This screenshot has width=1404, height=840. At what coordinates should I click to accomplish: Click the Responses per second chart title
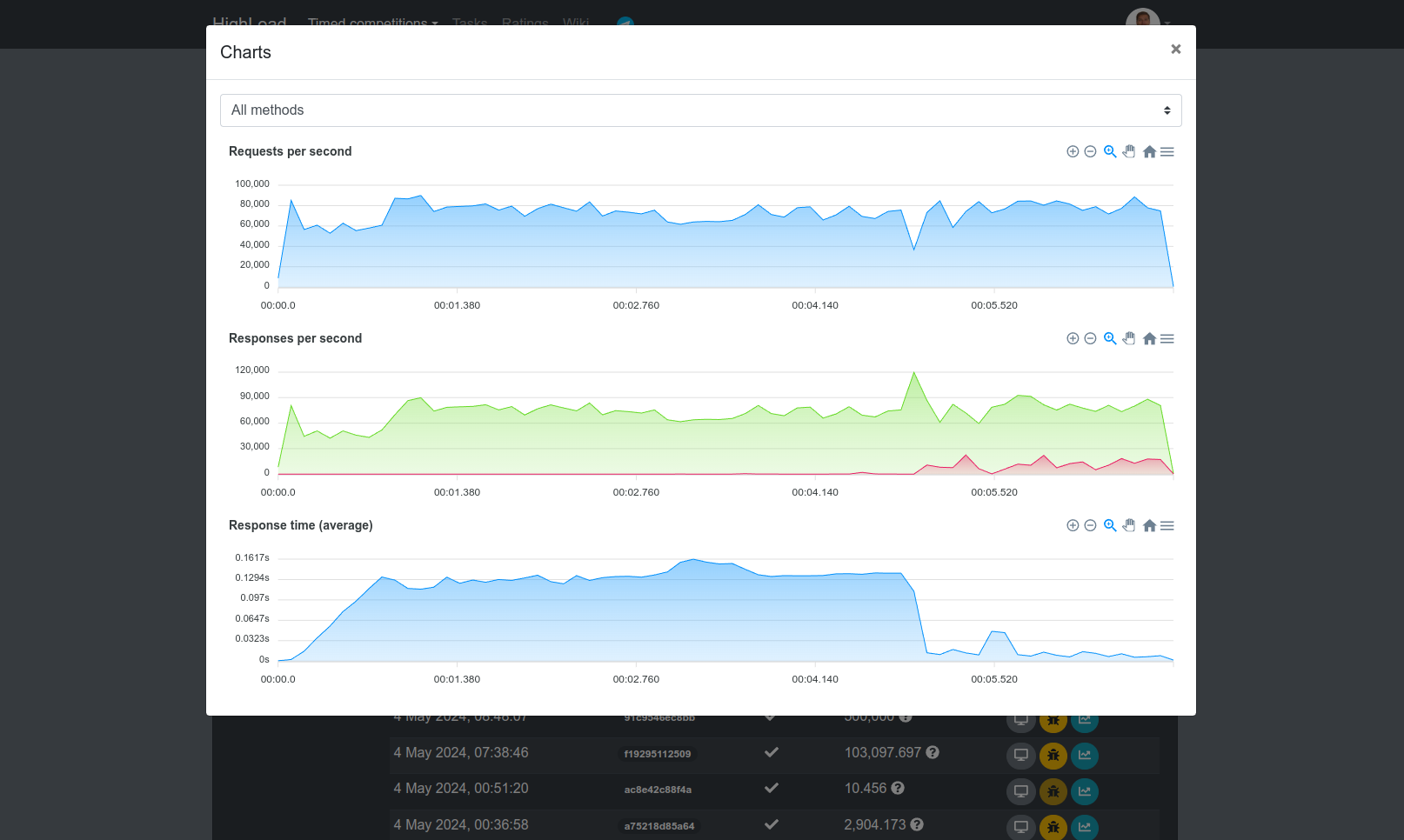(x=295, y=338)
